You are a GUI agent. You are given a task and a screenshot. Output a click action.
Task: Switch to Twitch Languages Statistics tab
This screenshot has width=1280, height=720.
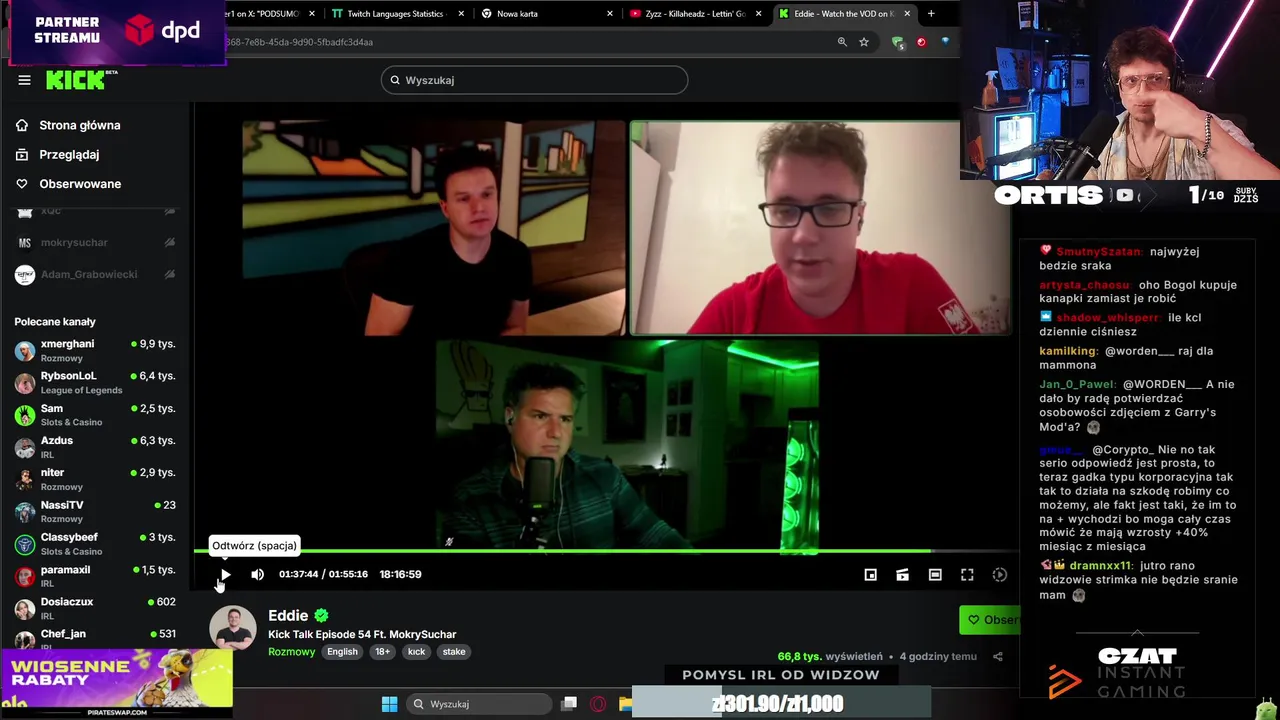(x=397, y=14)
